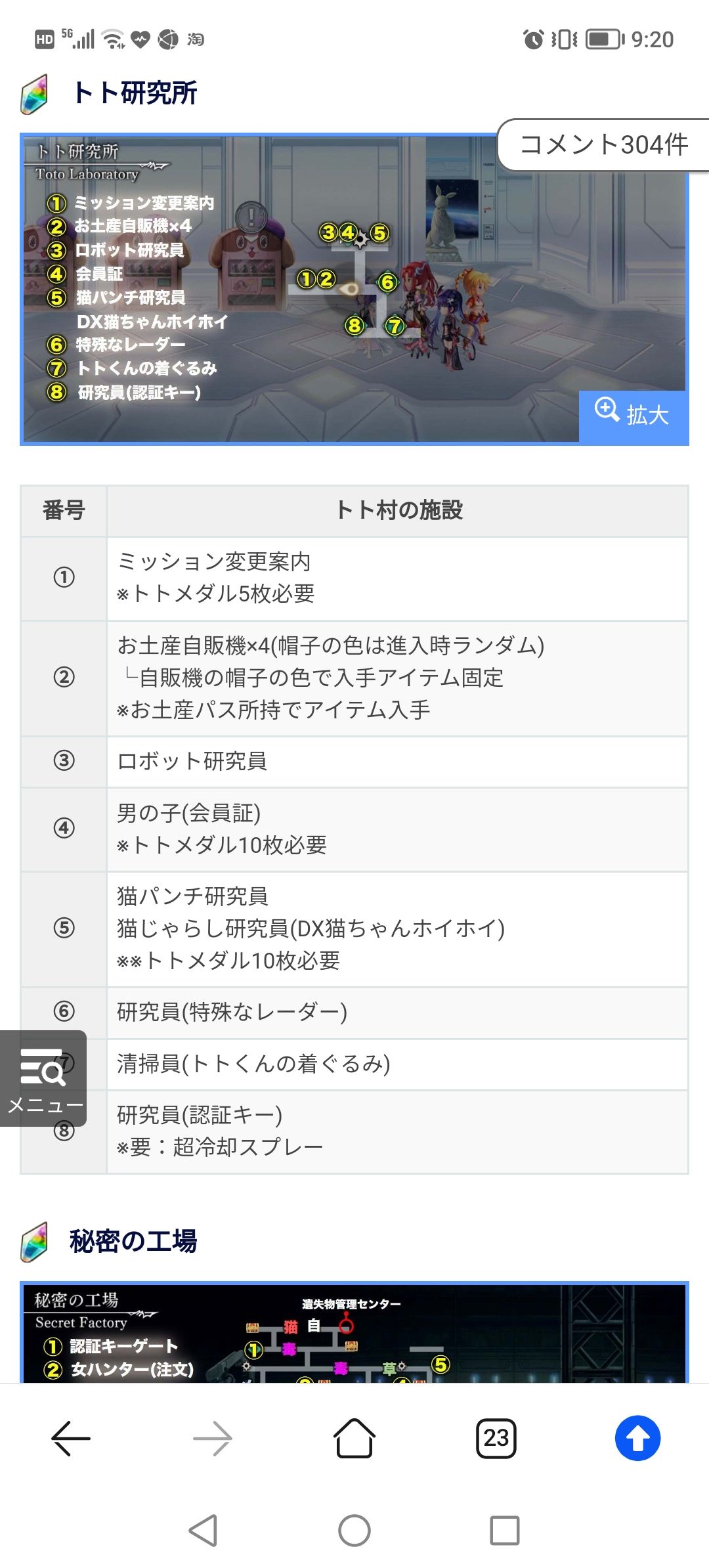Tap the トト研究所 section heading
709x1568 pixels.
[135, 93]
